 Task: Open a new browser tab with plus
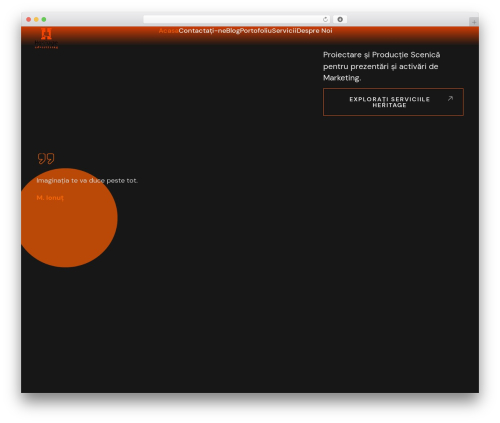[474, 22]
